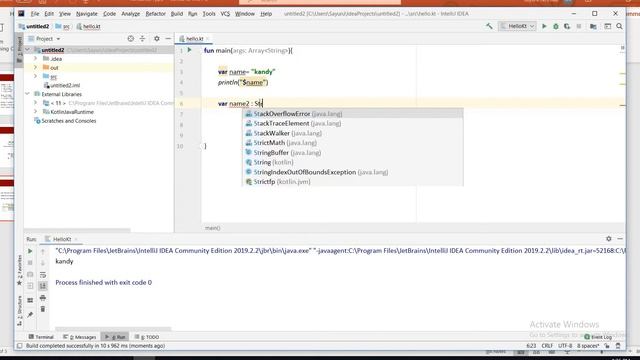
Task: Expand the out folder
Action: click(x=36, y=67)
